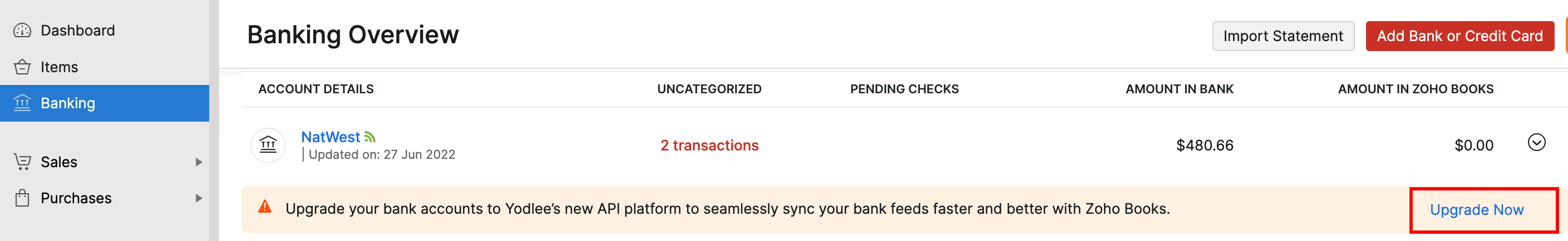Click the orange warning triangle icon

click(265, 207)
